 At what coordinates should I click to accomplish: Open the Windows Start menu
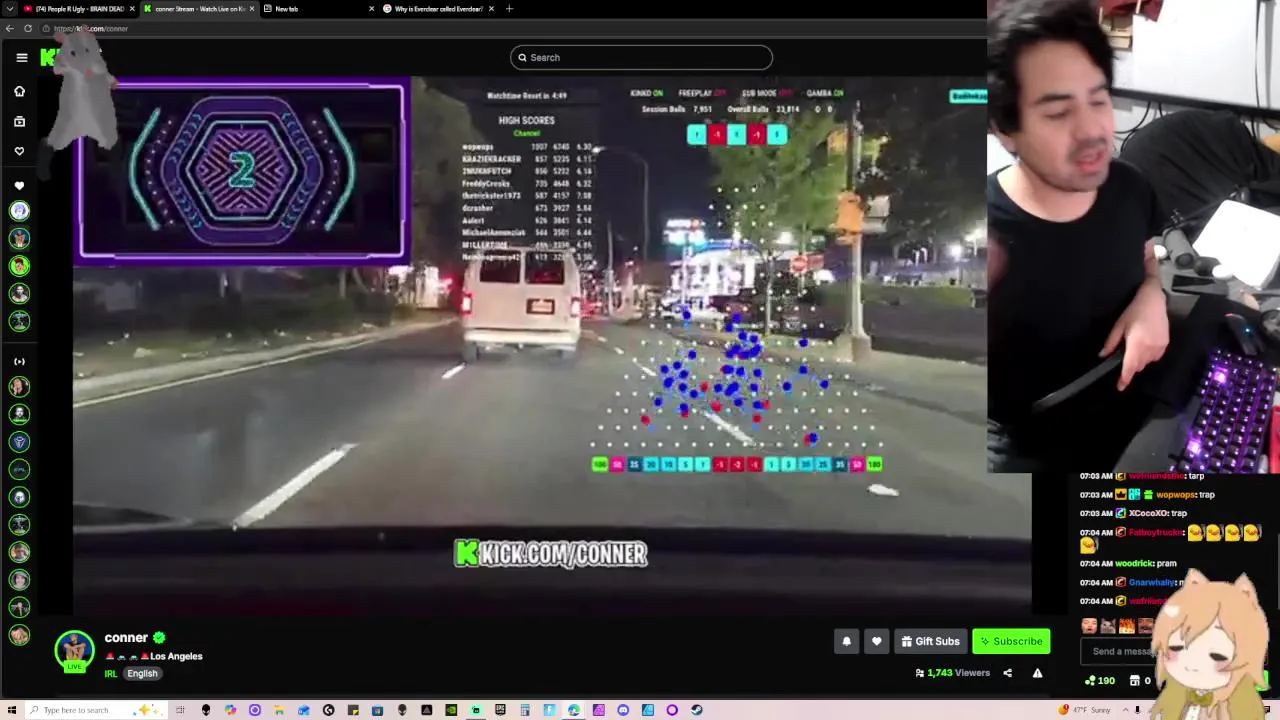(x=10, y=710)
